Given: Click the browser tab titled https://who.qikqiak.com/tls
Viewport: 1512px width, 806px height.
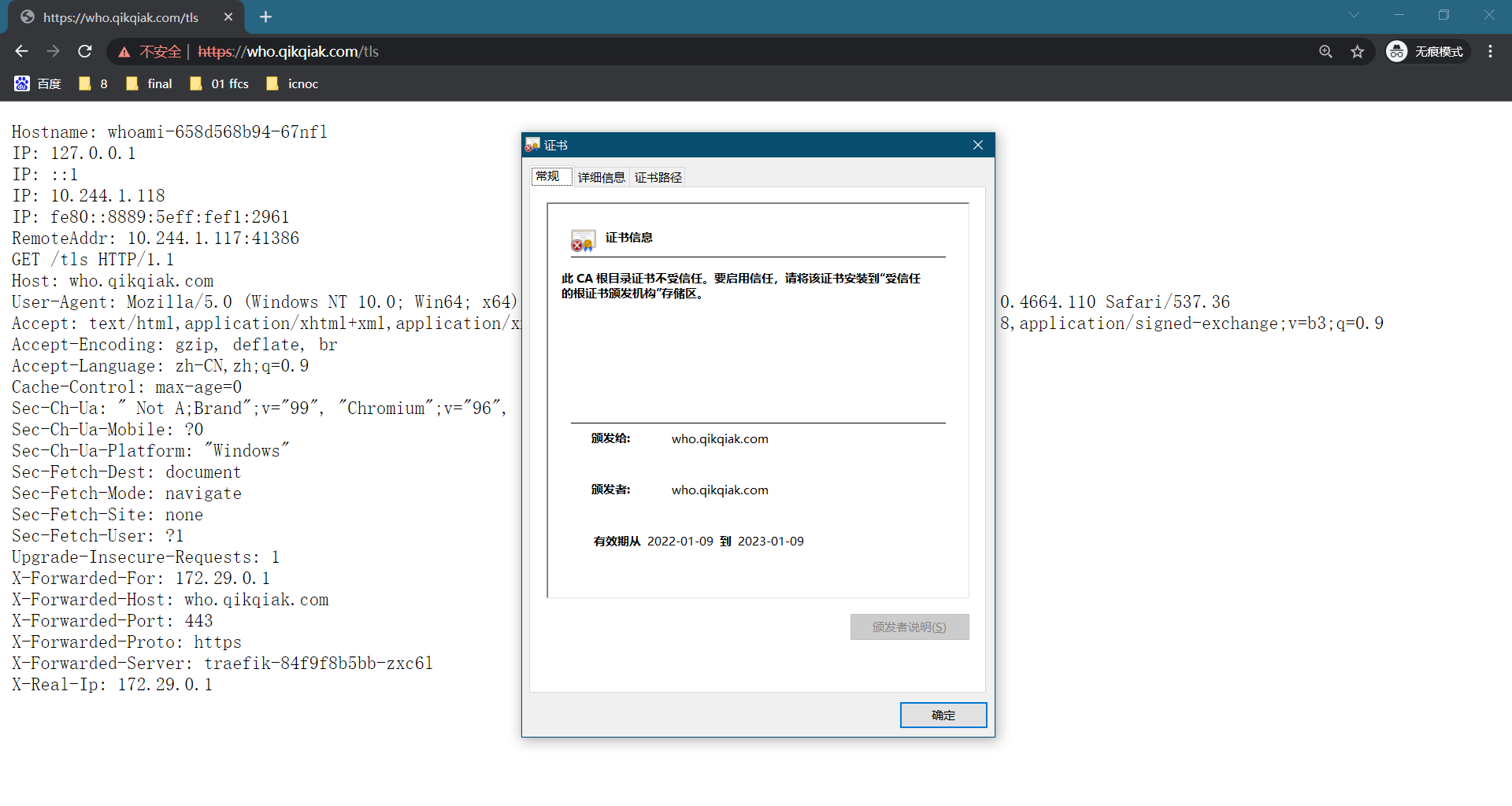Looking at the screenshot, I should pos(126,17).
